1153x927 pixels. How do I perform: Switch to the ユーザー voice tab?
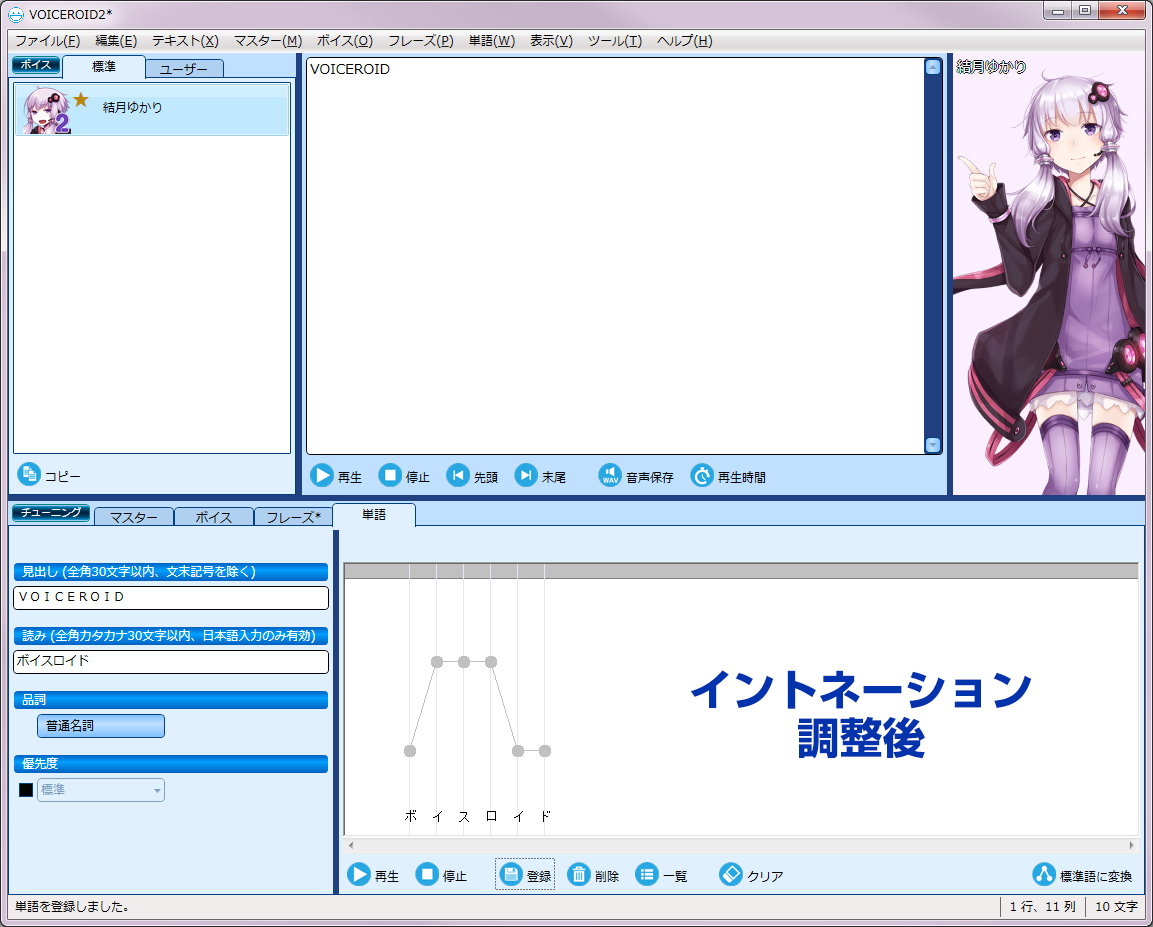point(184,69)
